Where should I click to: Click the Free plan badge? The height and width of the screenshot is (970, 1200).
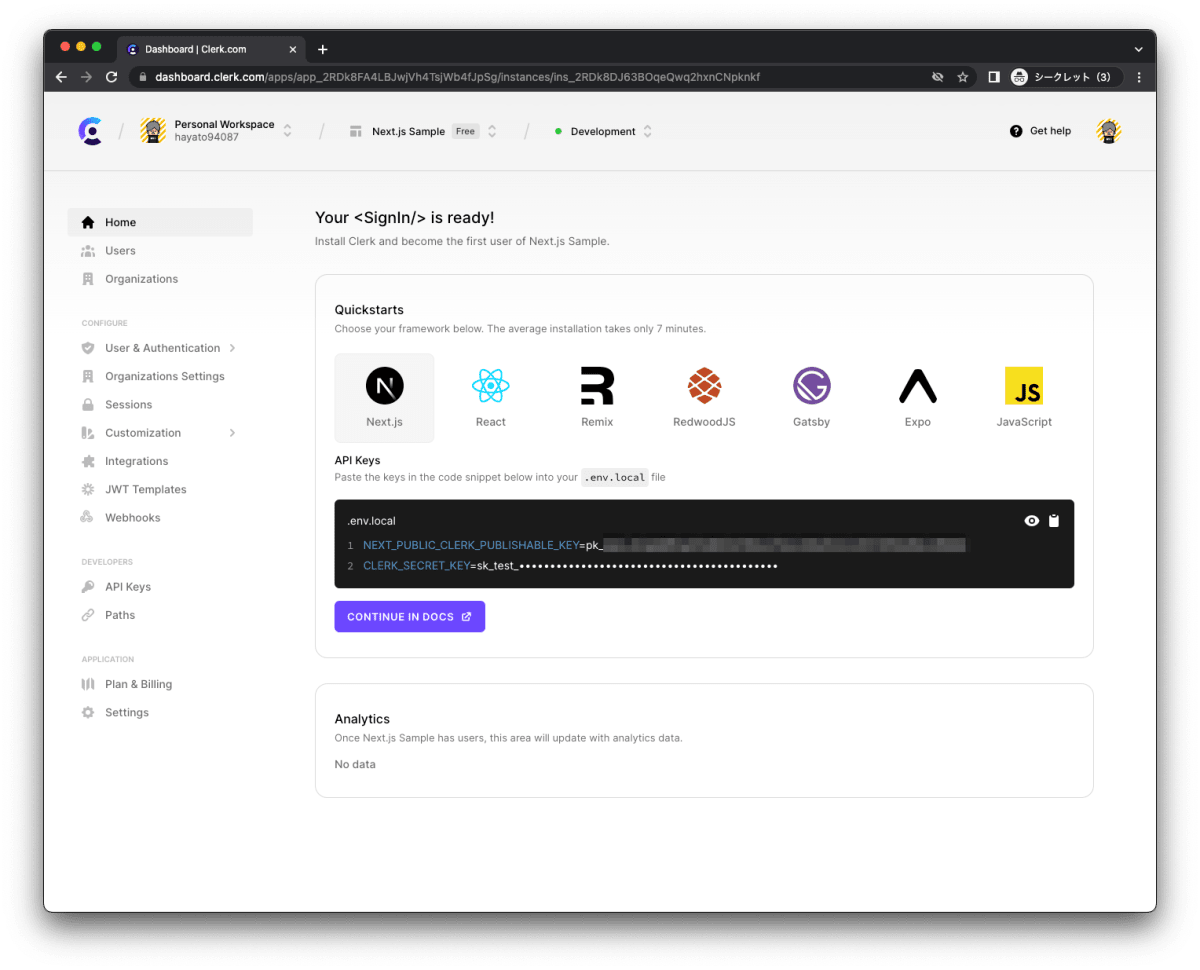point(465,131)
